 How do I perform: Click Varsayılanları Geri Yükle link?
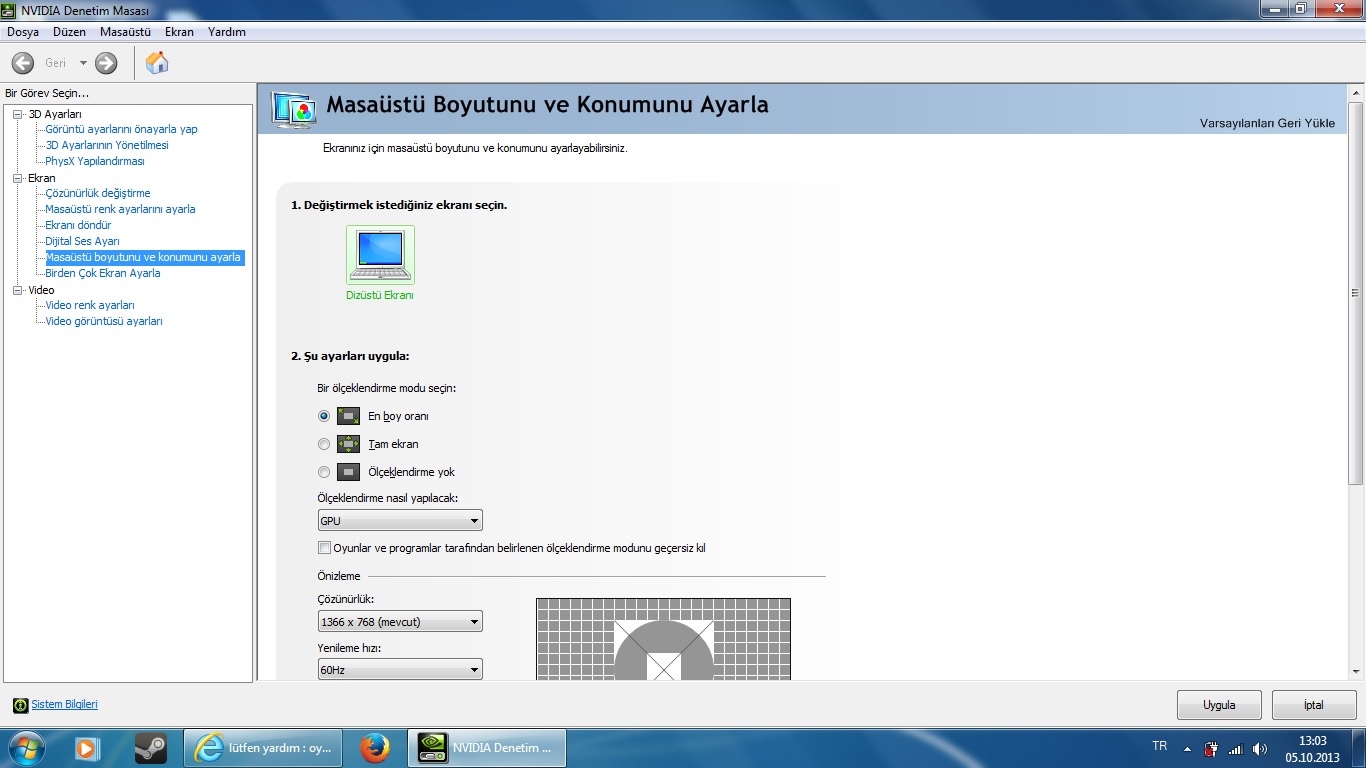point(1267,123)
